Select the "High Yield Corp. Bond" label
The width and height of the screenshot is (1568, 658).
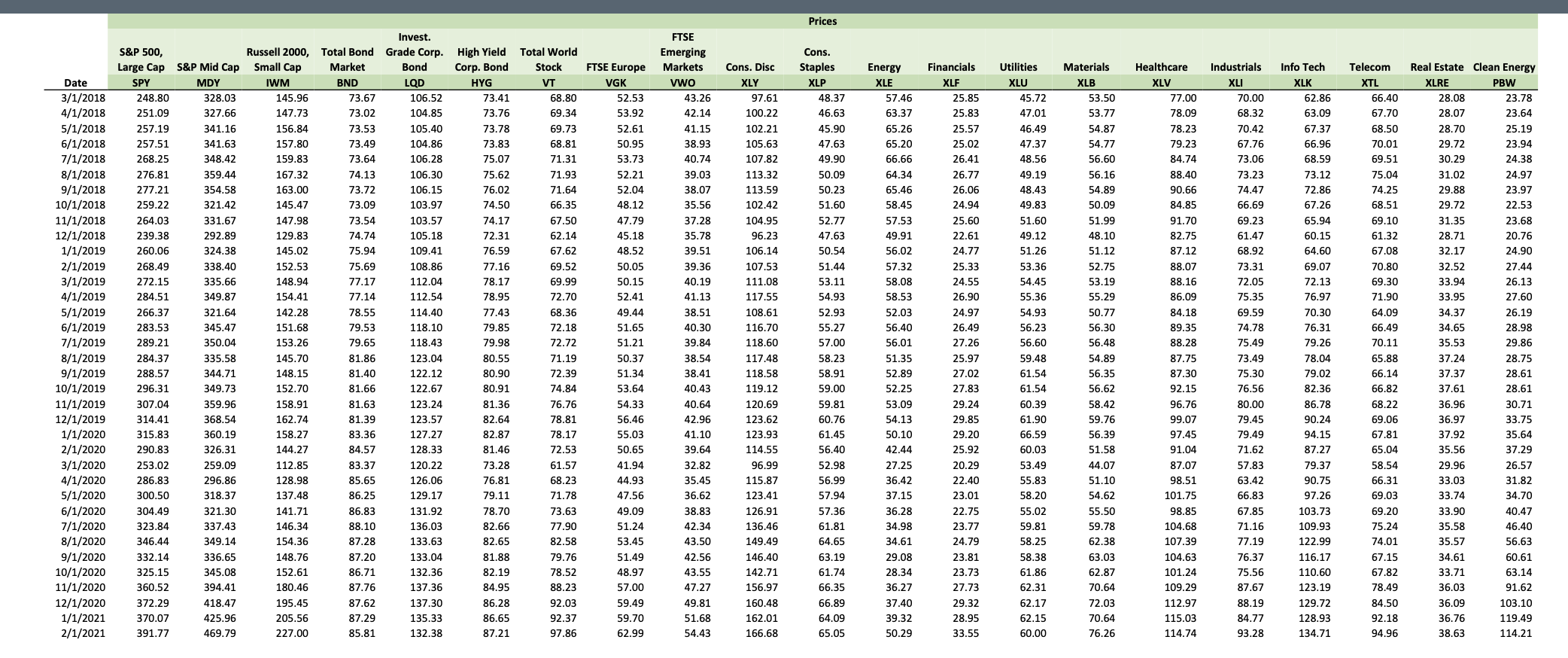coord(482,59)
